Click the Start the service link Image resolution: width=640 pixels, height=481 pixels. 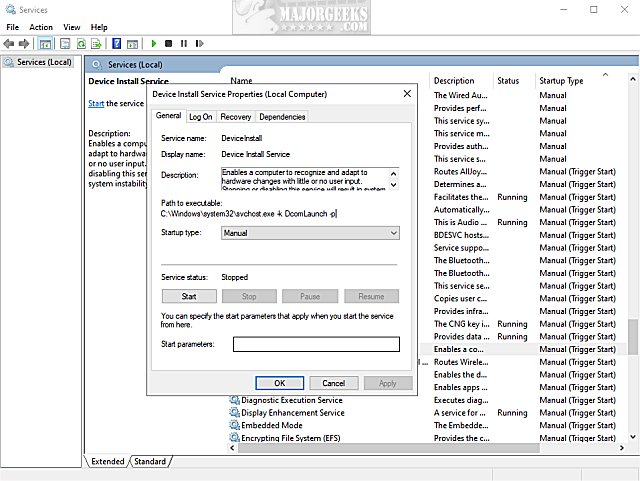click(96, 103)
